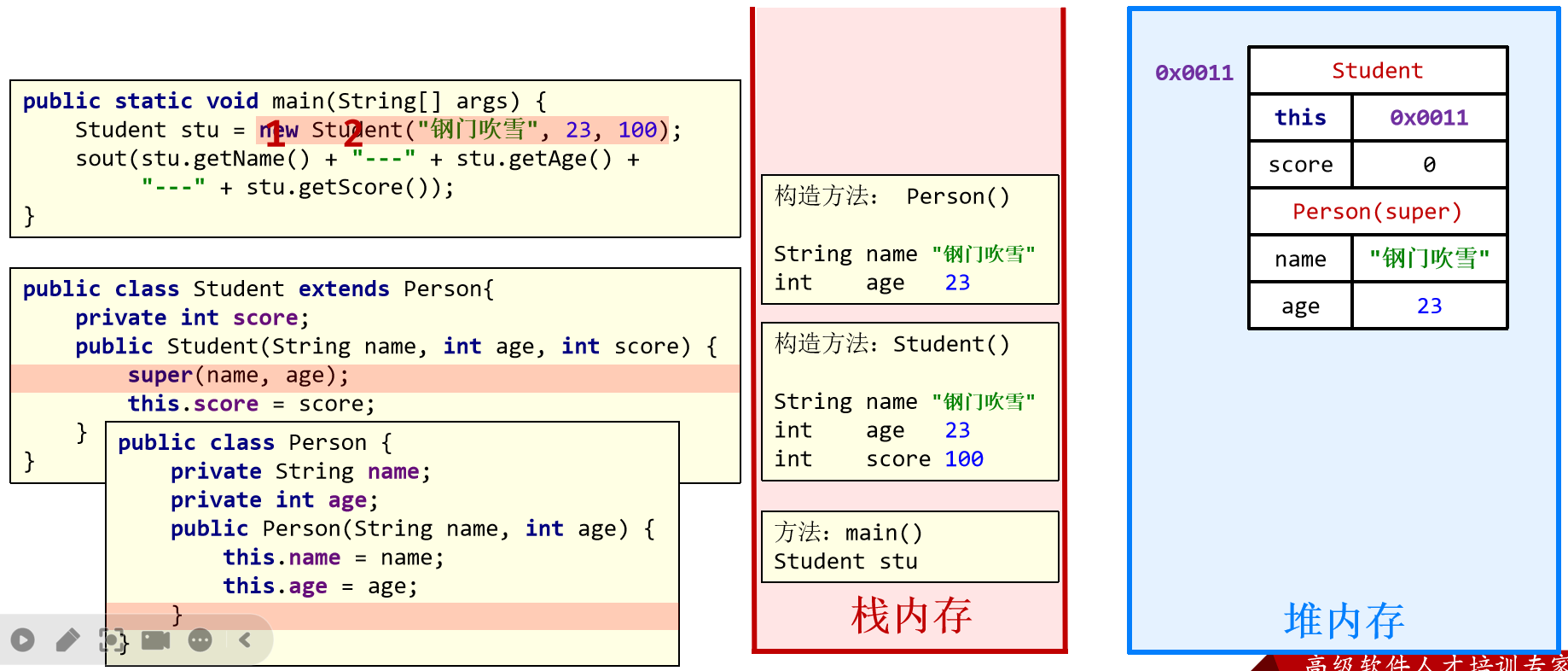This screenshot has height=671, width=1568.
Task: Select the '构造方法: Person()' stack frame title
Action: (892, 196)
